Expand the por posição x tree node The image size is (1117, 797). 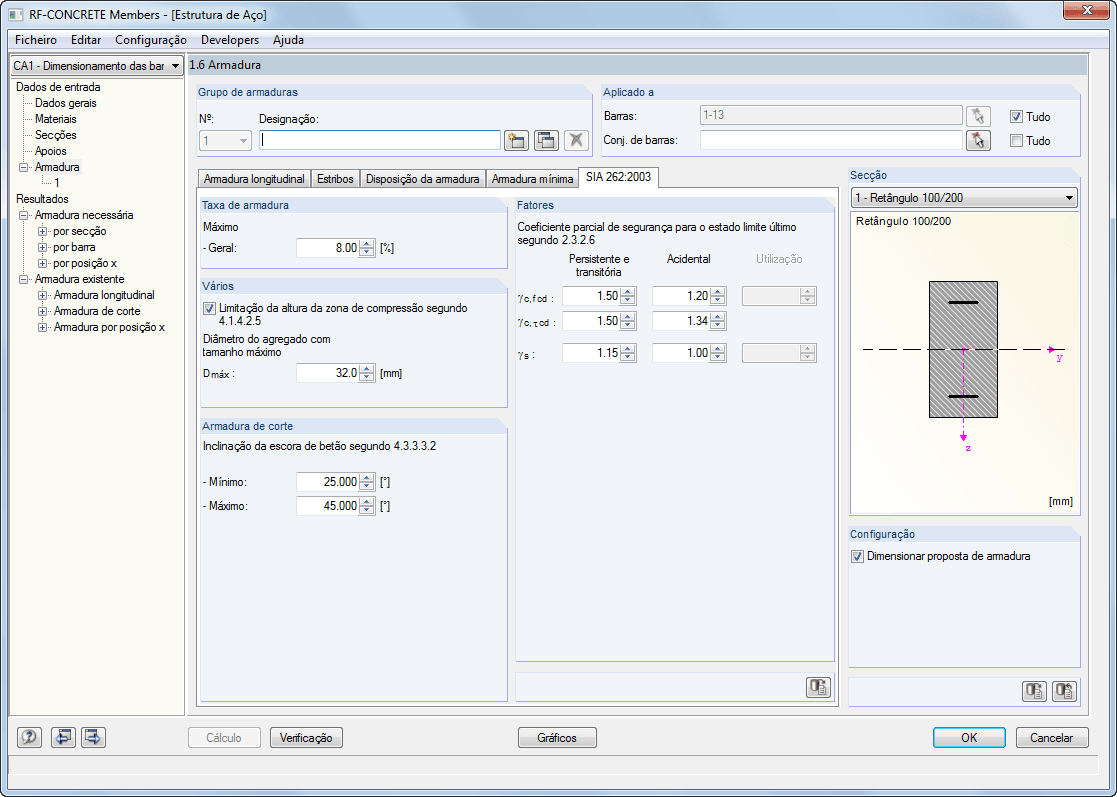[x=43, y=264]
